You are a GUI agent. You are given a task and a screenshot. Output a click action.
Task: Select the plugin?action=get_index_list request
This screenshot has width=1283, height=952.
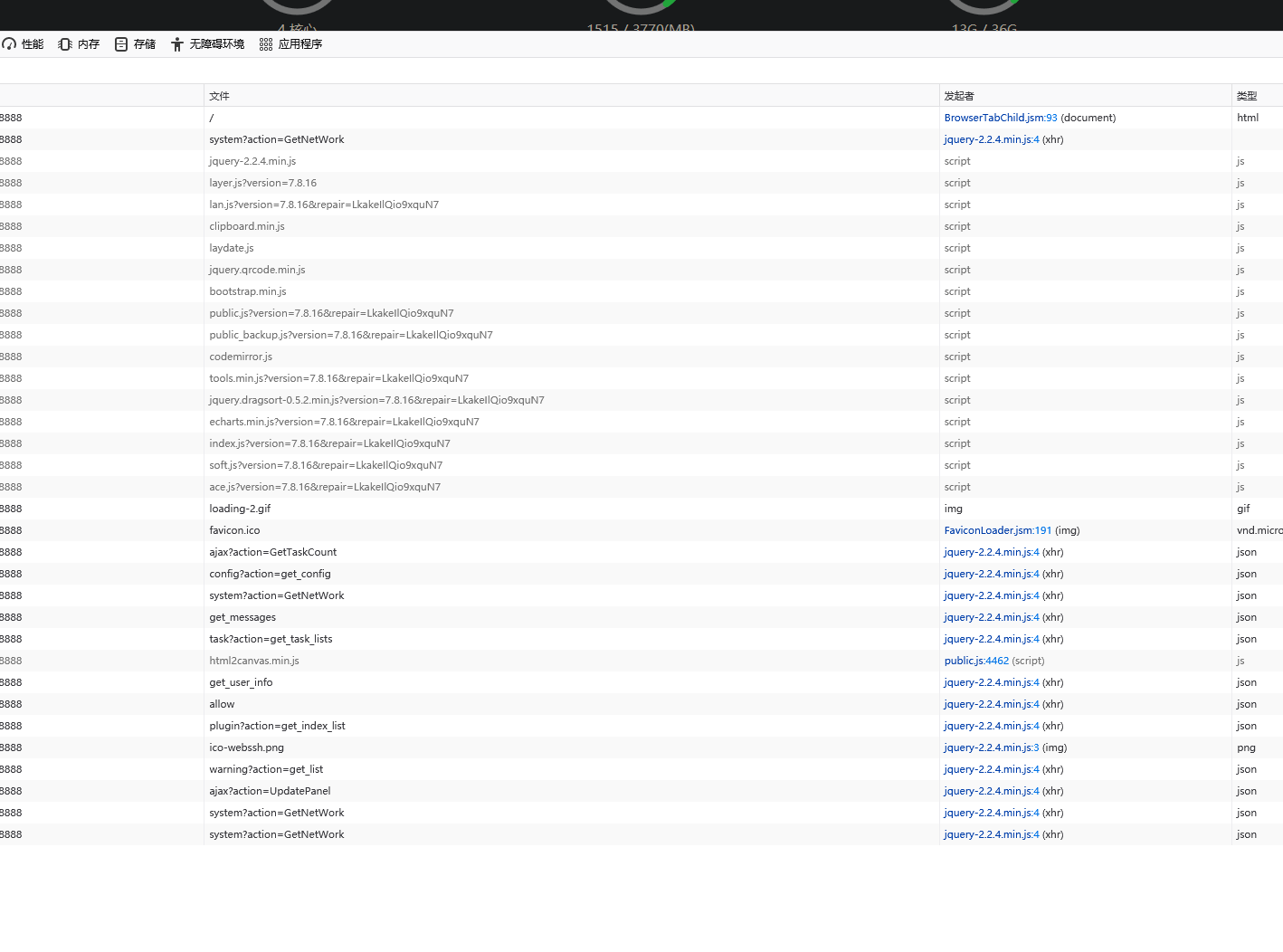(277, 726)
